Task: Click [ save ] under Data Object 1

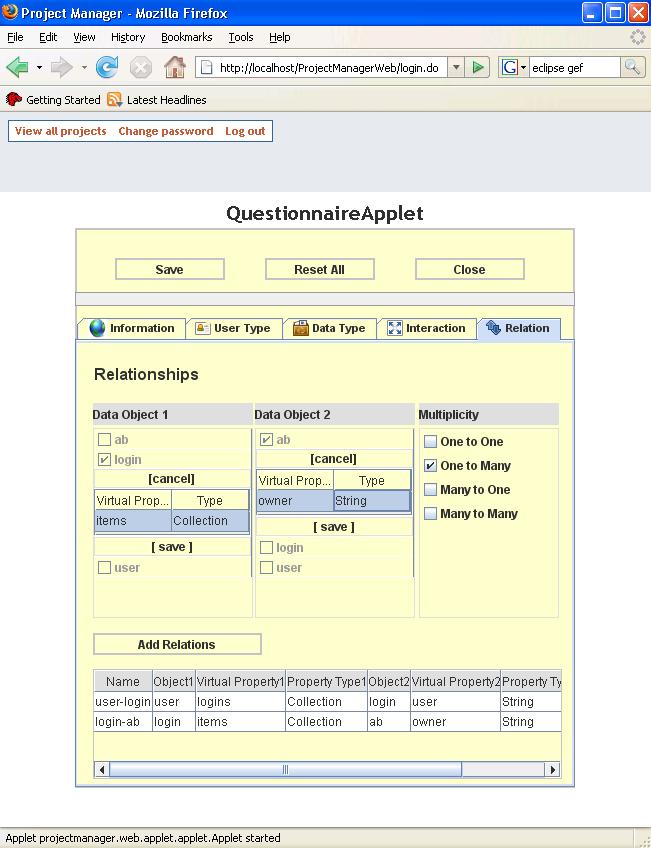Action: pyautogui.click(x=171, y=547)
